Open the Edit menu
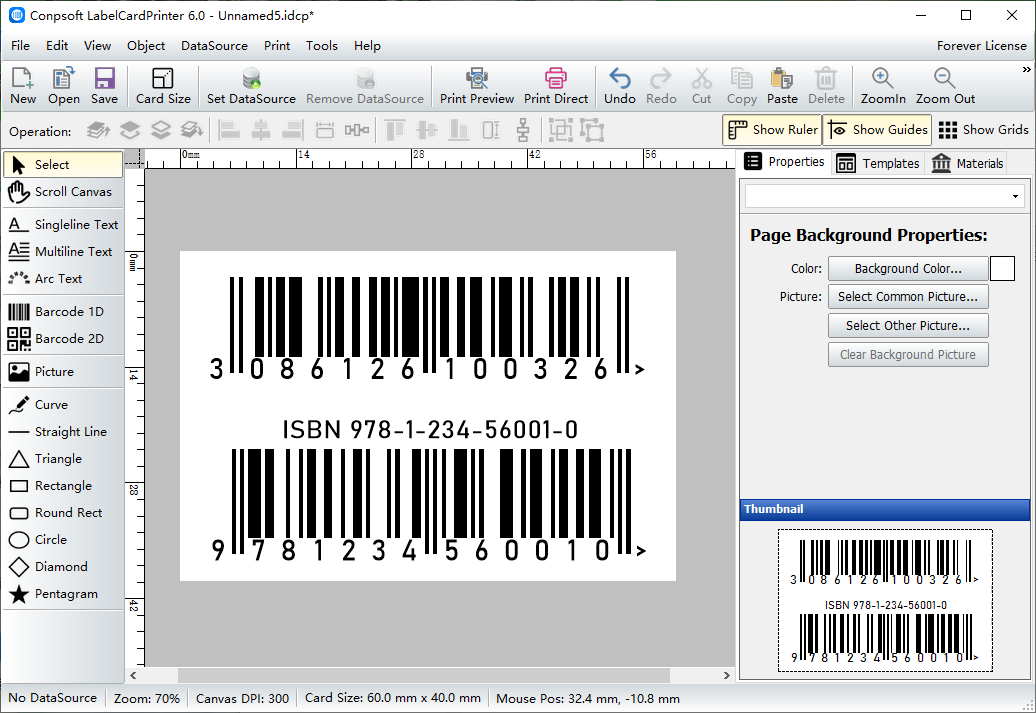The height and width of the screenshot is (713, 1036). coord(57,46)
